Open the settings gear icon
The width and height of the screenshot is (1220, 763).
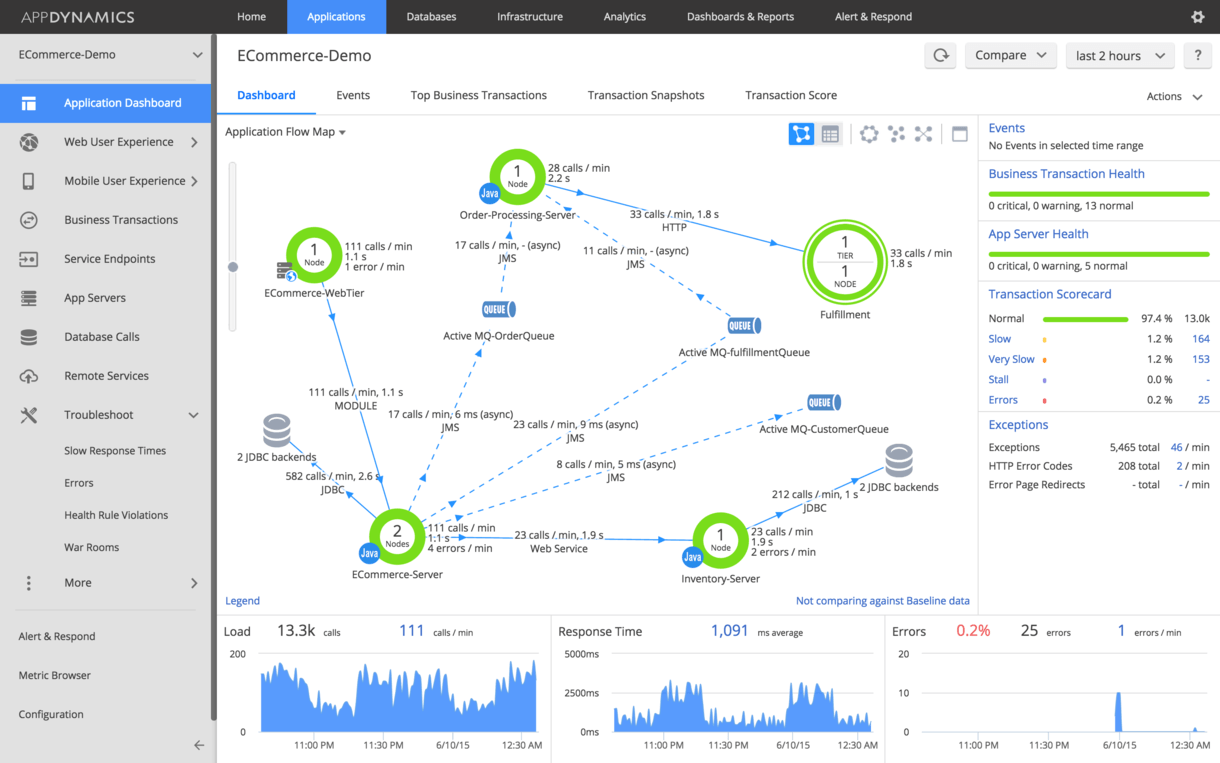[x=1197, y=17]
